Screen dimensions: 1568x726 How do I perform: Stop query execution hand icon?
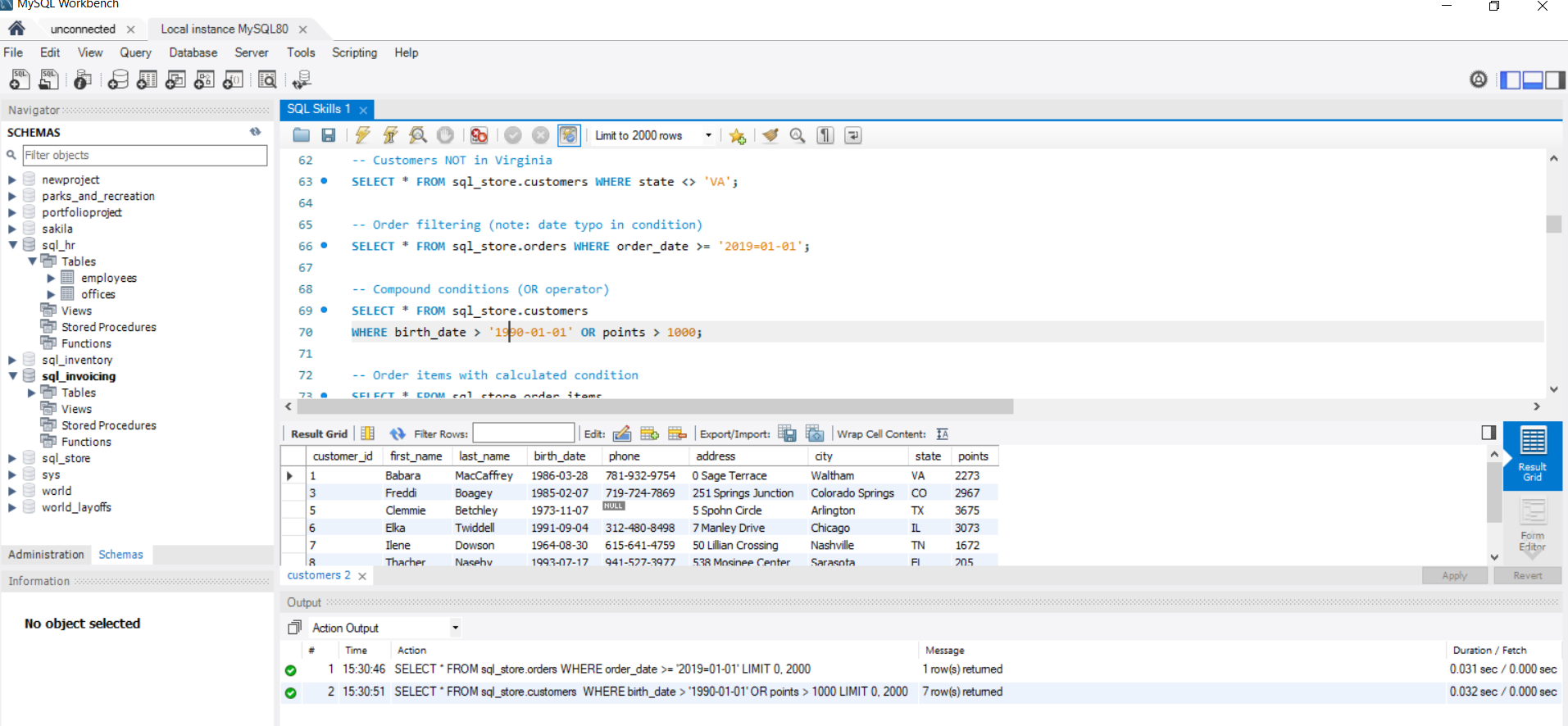tap(445, 135)
